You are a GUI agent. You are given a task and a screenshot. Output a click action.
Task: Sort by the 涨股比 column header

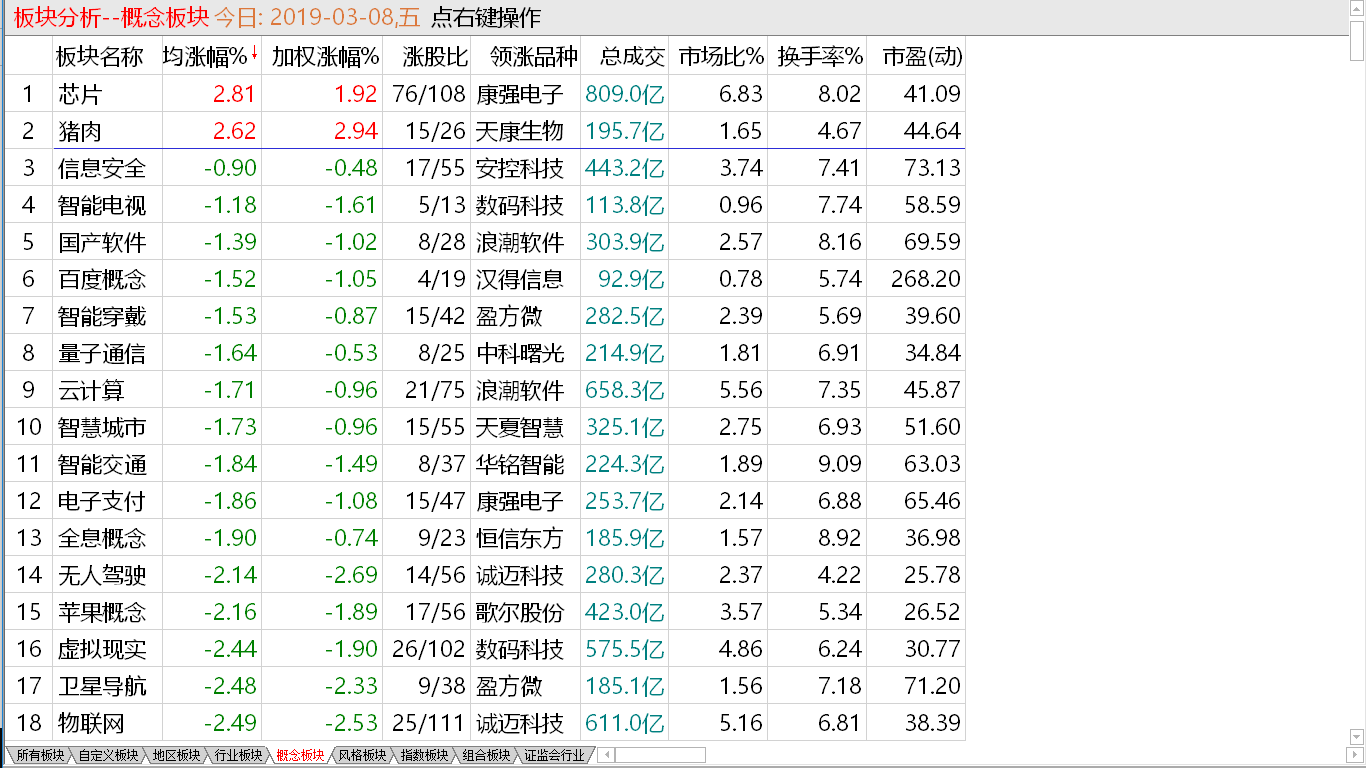(427, 57)
